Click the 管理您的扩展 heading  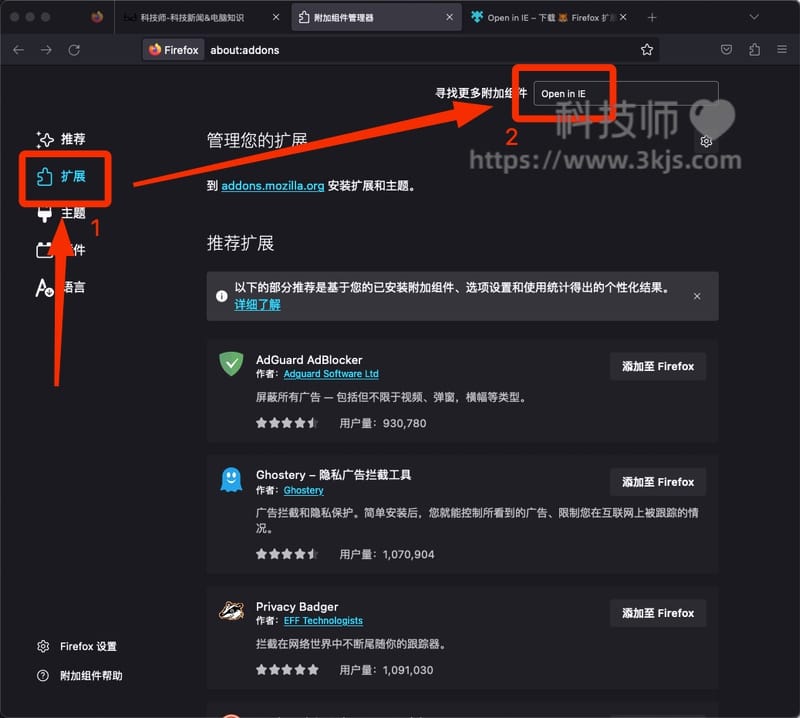point(257,140)
